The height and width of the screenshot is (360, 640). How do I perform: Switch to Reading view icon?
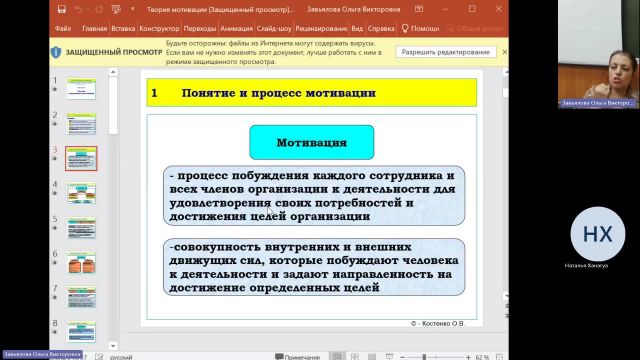(372, 357)
